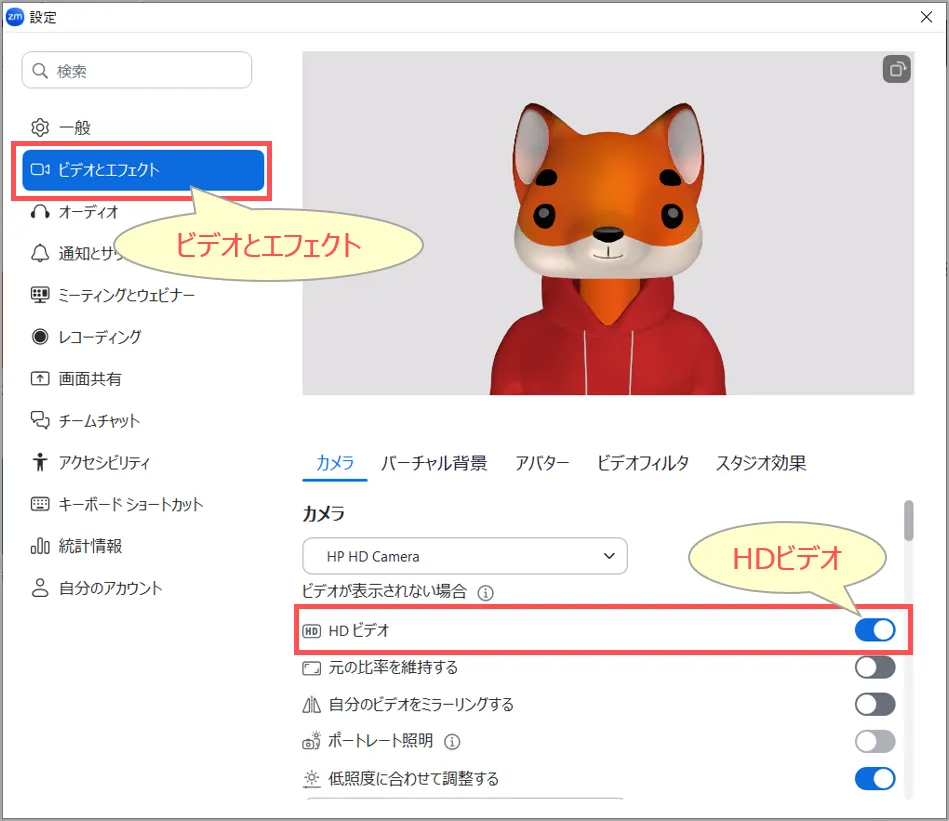949x821 pixels.
Task: Click info icon beside ポートレート照明
Action: 452,741
